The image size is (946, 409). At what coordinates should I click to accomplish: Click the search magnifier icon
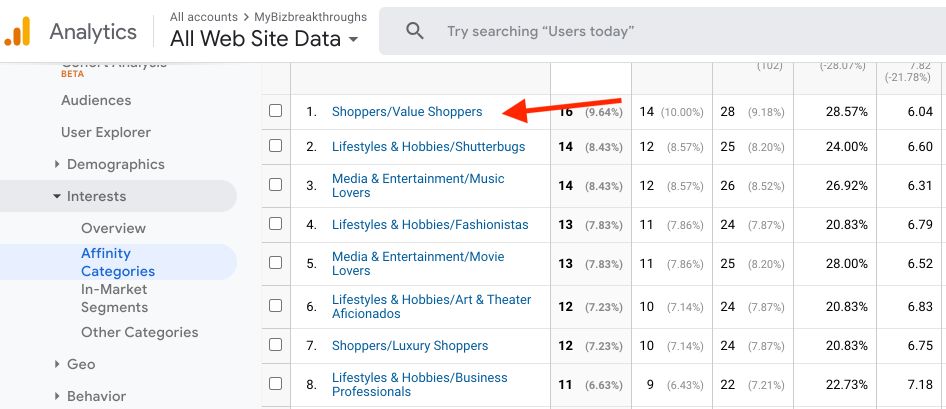(414, 31)
